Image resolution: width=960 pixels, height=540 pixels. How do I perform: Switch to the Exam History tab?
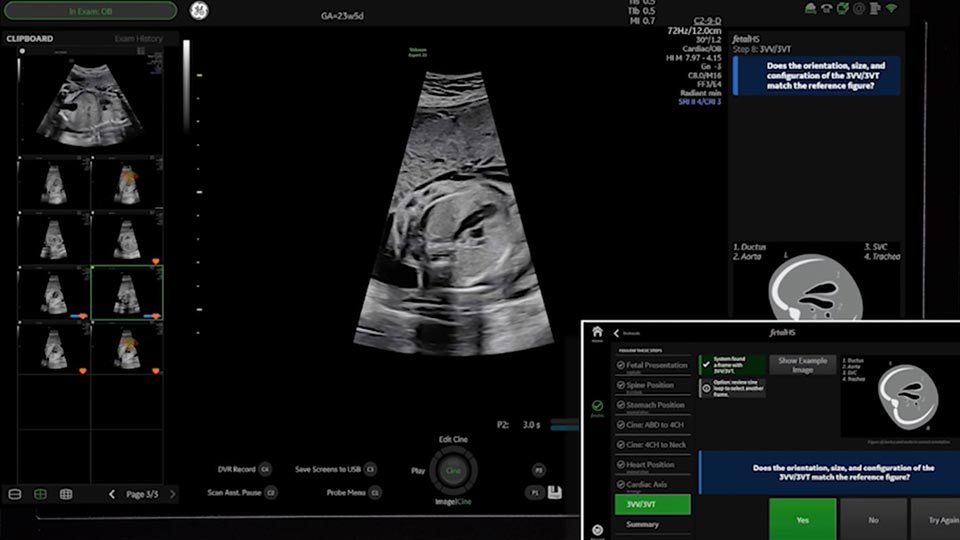pos(137,38)
